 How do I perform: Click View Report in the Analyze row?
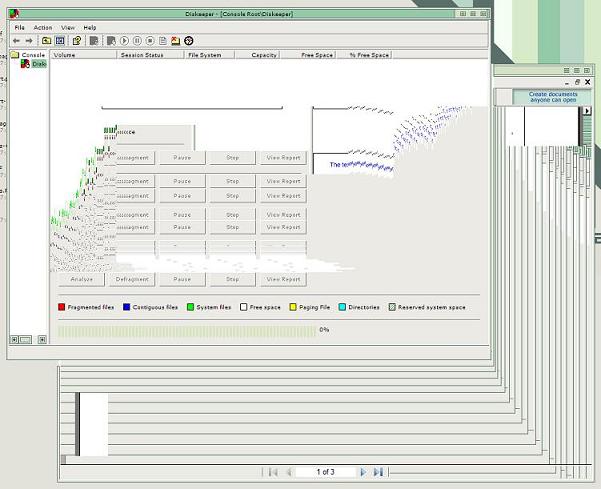(x=283, y=279)
